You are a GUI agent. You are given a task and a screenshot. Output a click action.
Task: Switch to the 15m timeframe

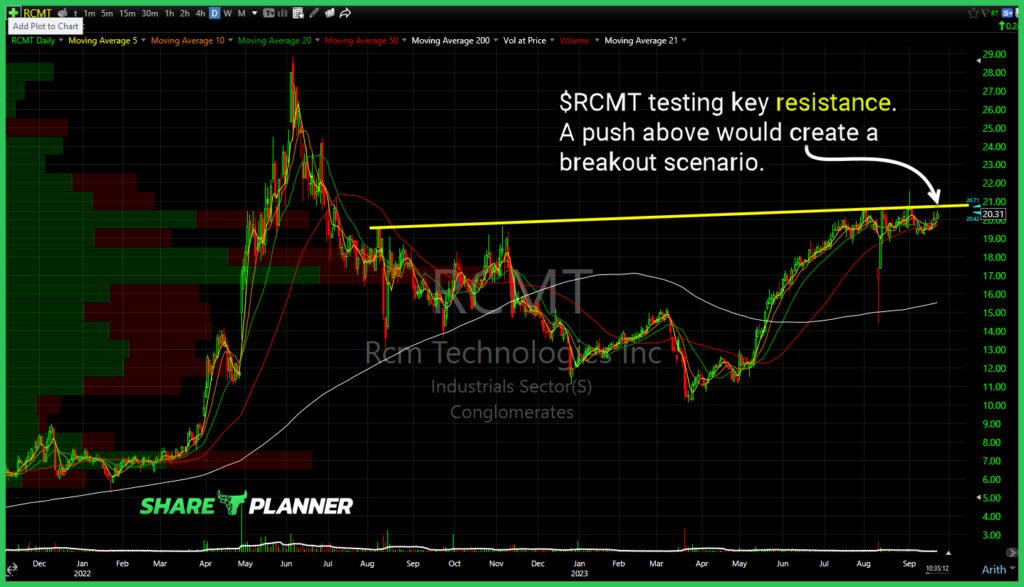pyautogui.click(x=127, y=14)
